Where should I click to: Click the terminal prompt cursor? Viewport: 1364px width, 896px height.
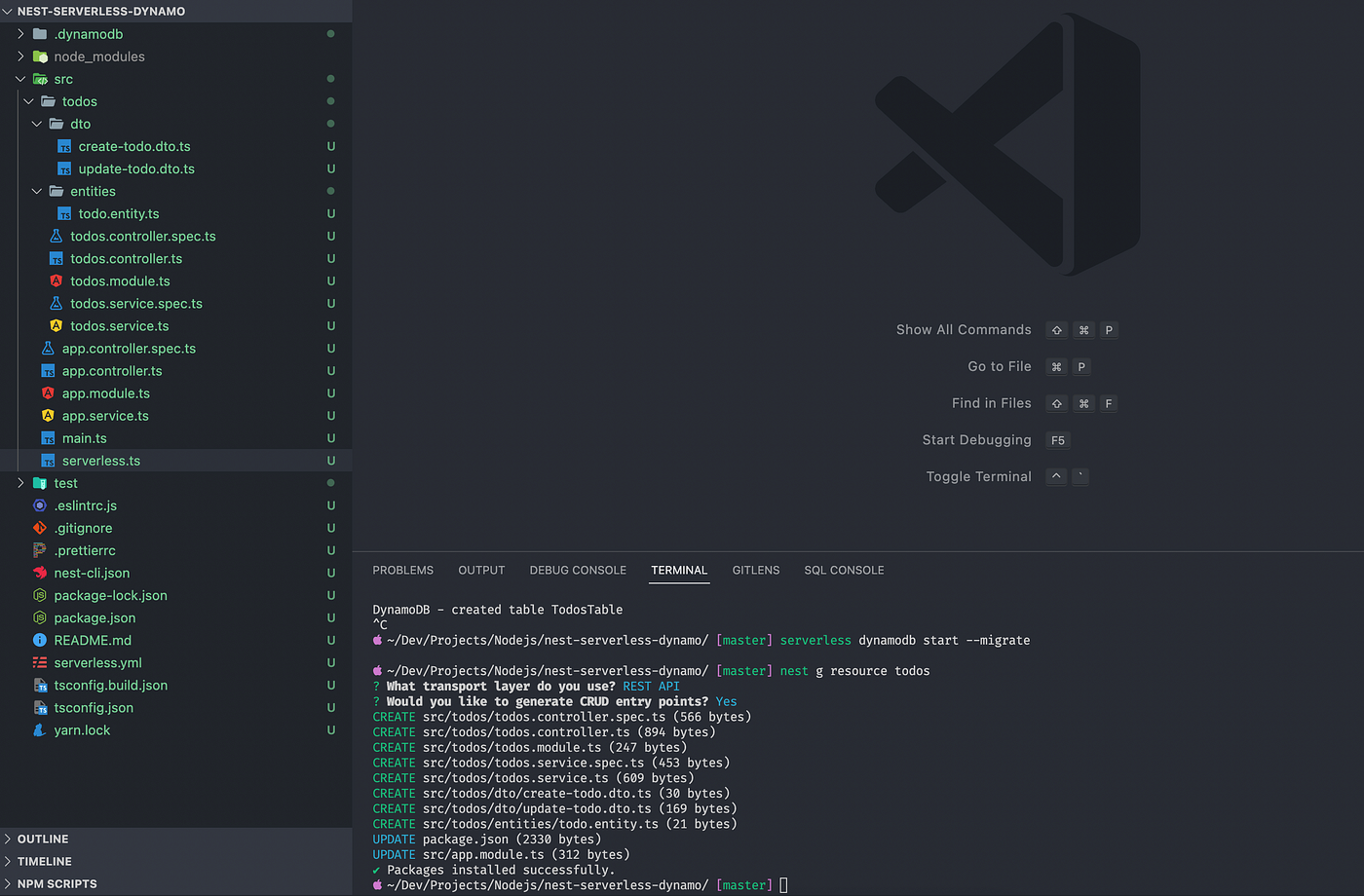click(x=783, y=885)
